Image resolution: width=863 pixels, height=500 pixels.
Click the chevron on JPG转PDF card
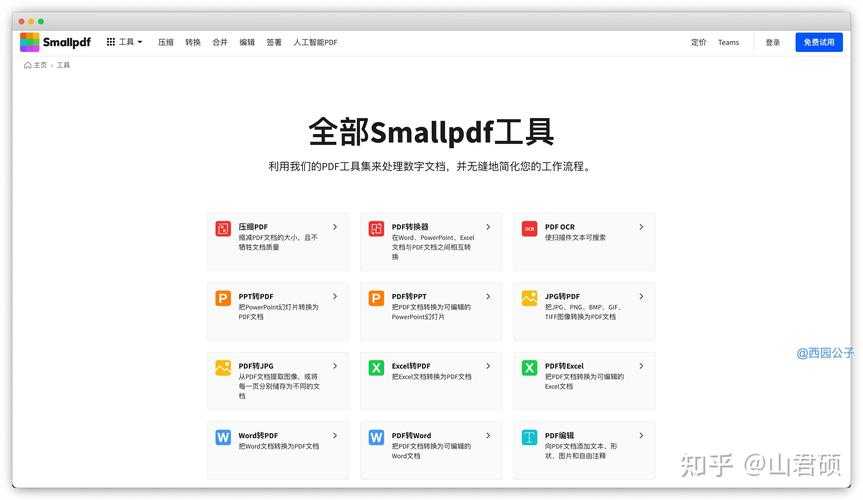(641, 296)
